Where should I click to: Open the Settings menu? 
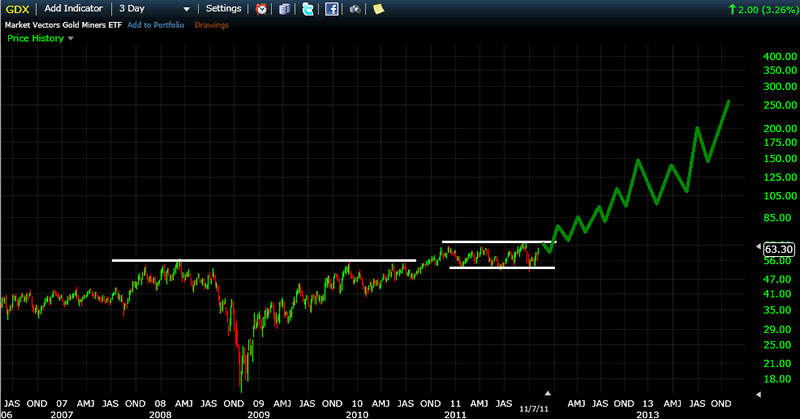(x=223, y=9)
